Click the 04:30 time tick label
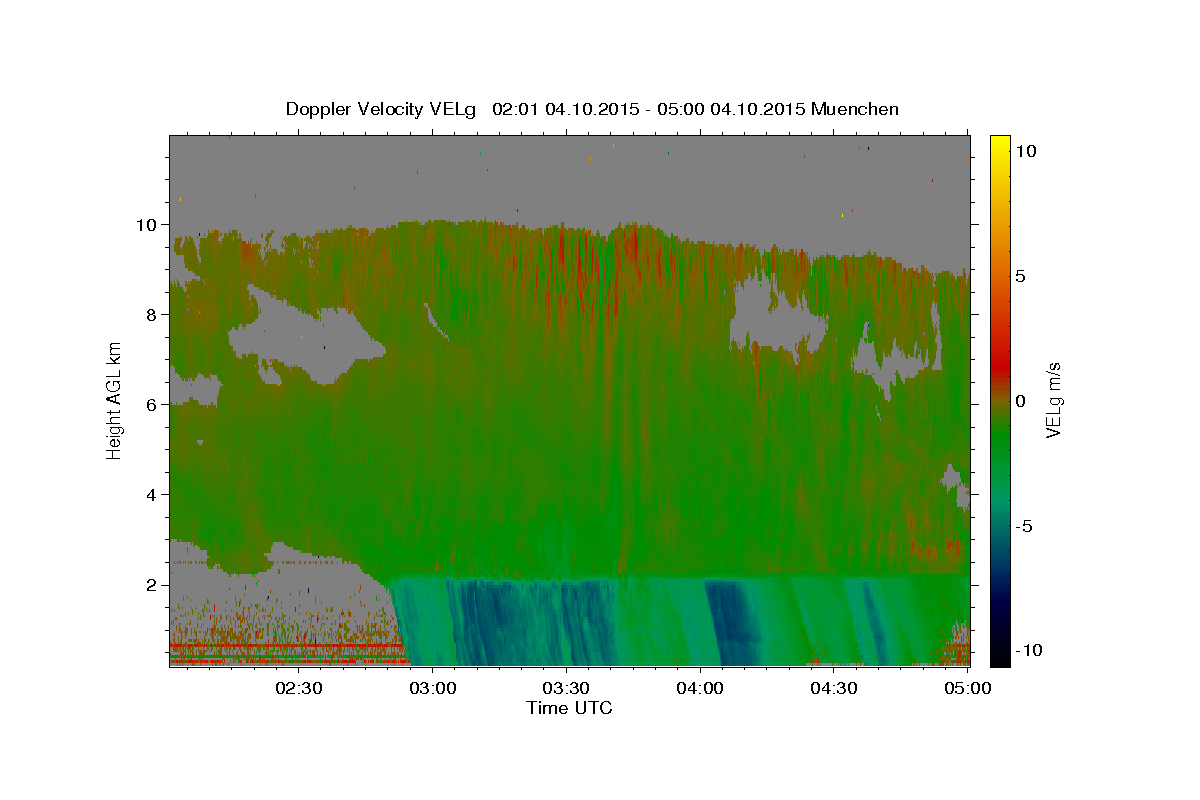 coord(834,688)
